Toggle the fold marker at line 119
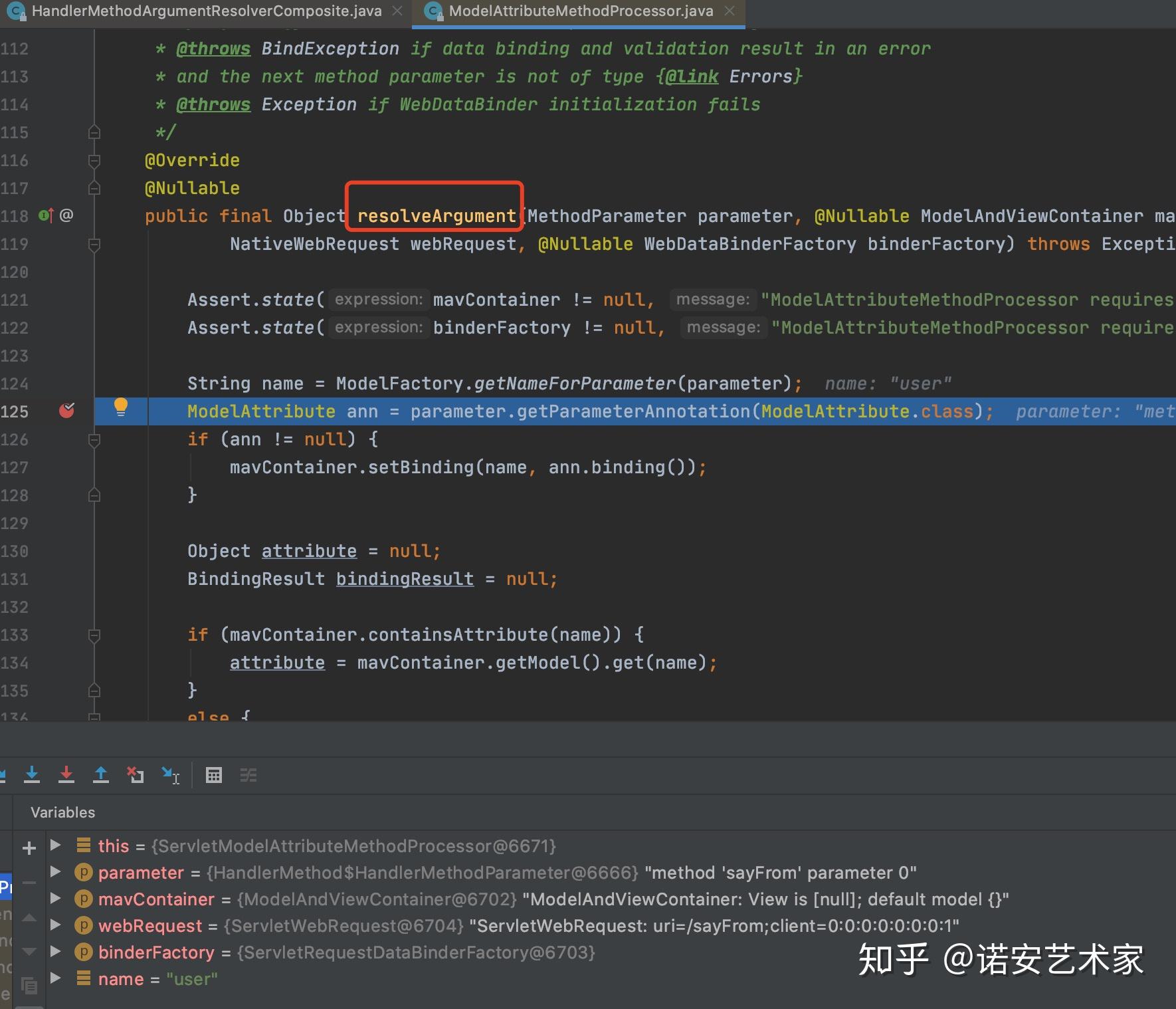Screen dimensions: 1176x1009 [94, 244]
